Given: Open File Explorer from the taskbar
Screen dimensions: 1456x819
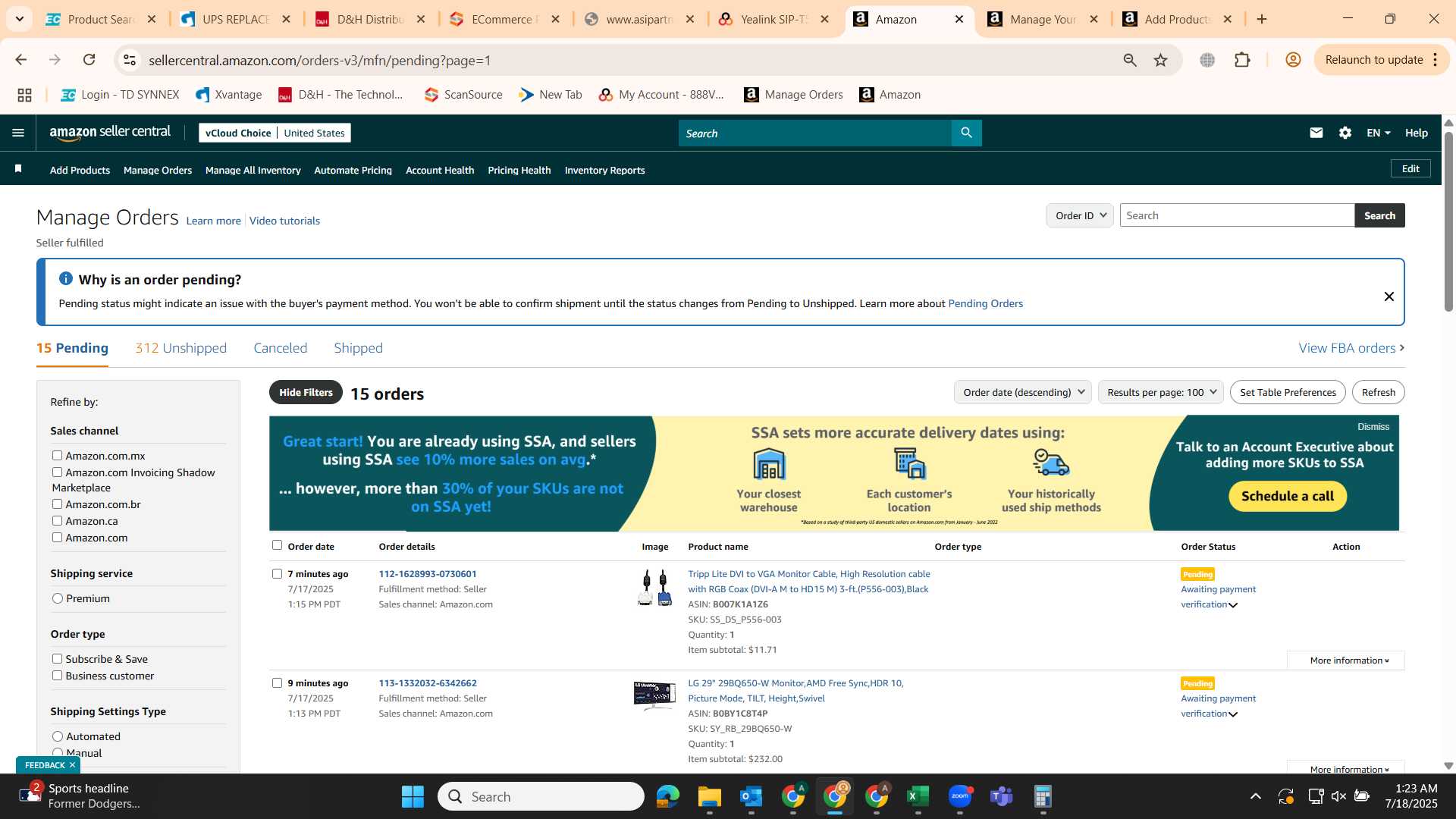Looking at the screenshot, I should click(710, 796).
